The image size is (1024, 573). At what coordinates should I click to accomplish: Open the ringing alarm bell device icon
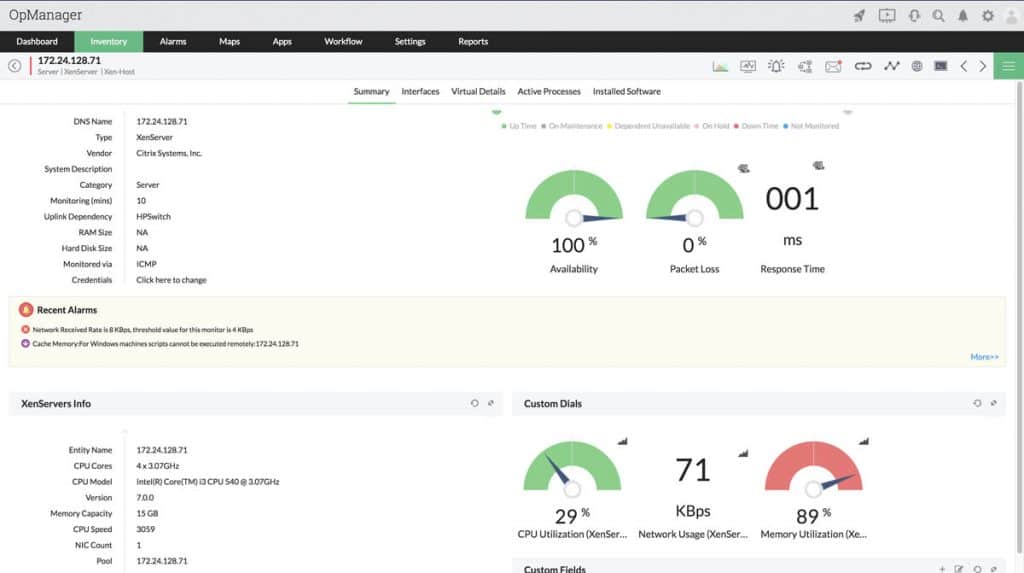(x=776, y=66)
